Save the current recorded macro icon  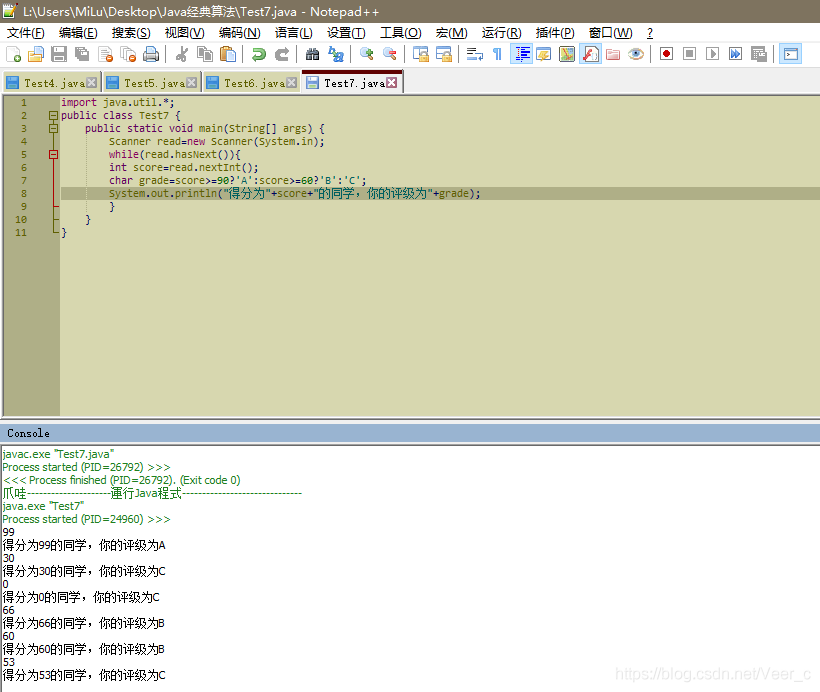[758, 54]
